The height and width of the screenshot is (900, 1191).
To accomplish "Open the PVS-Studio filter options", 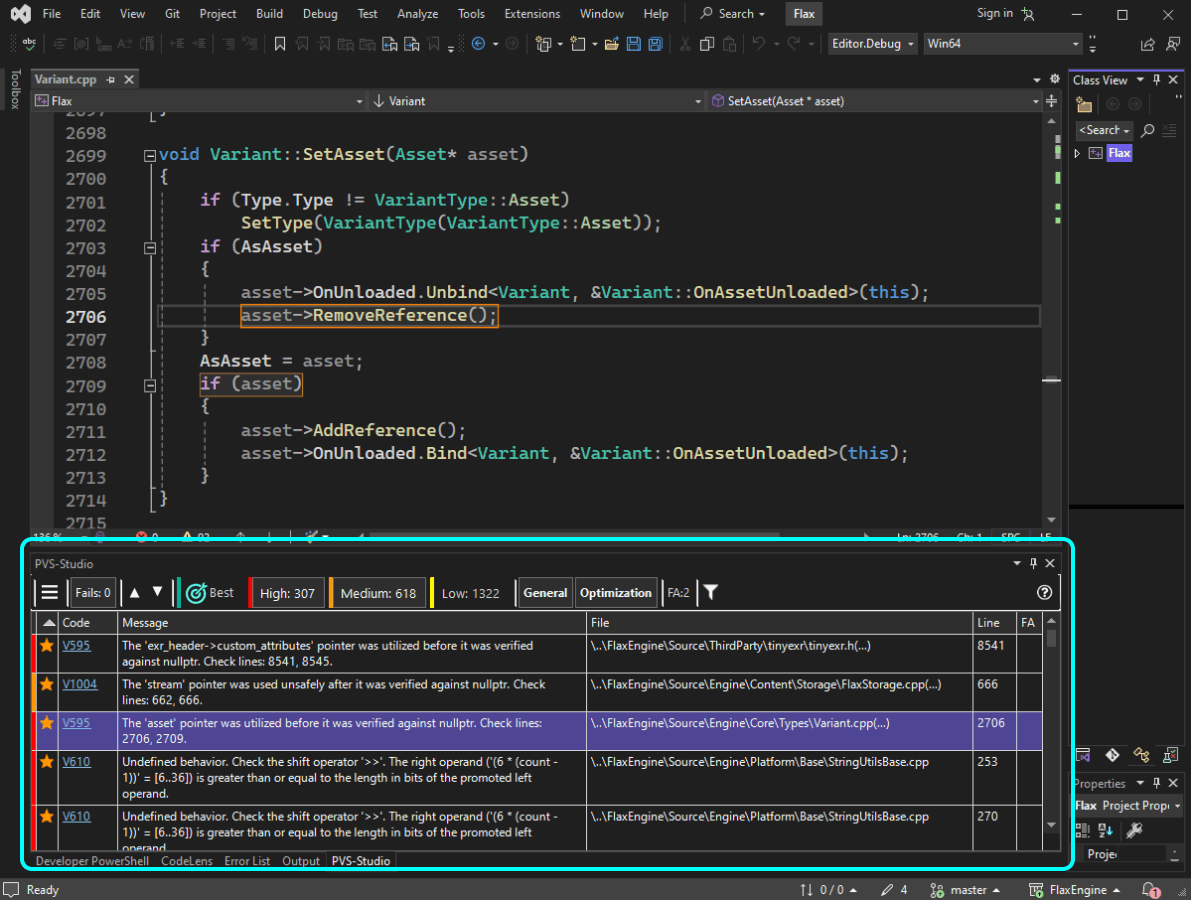I will coord(710,592).
